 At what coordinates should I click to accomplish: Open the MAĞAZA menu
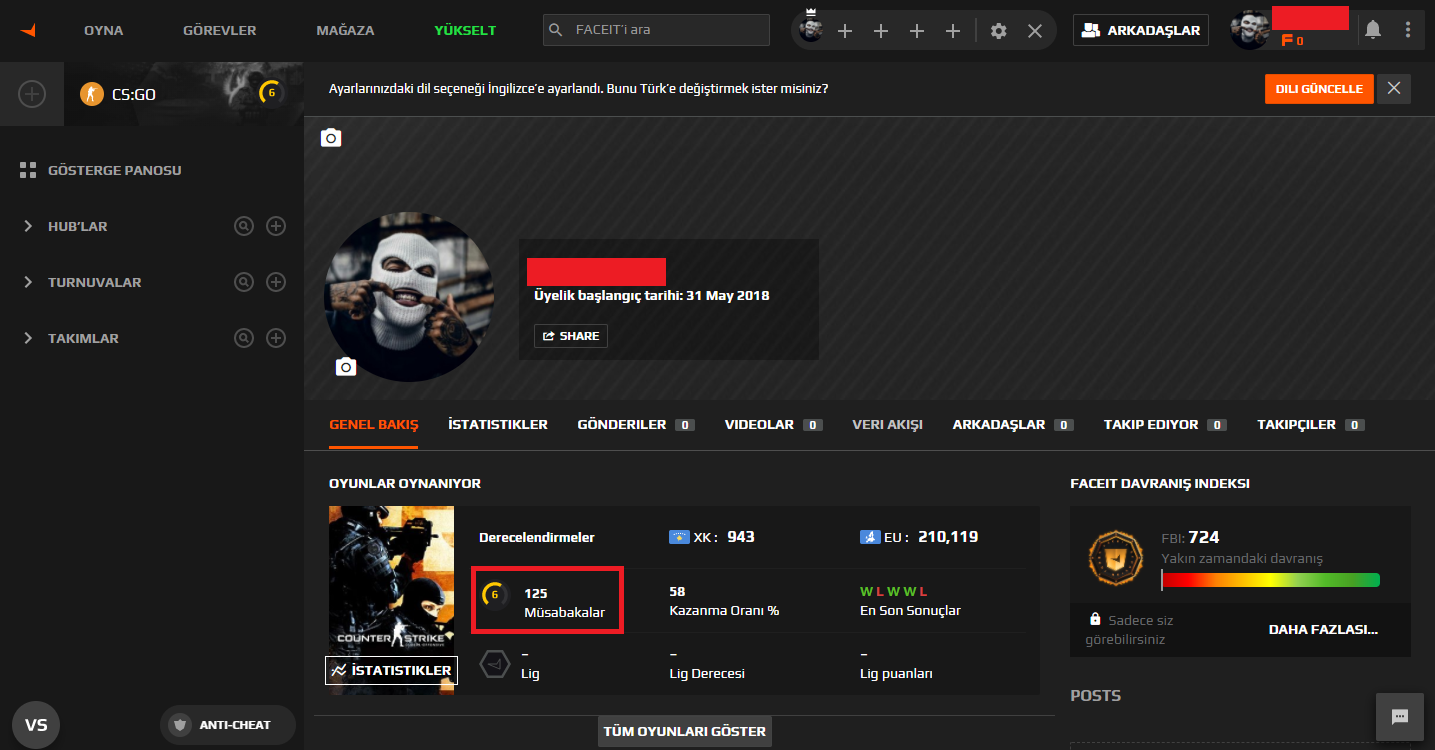[x=345, y=30]
